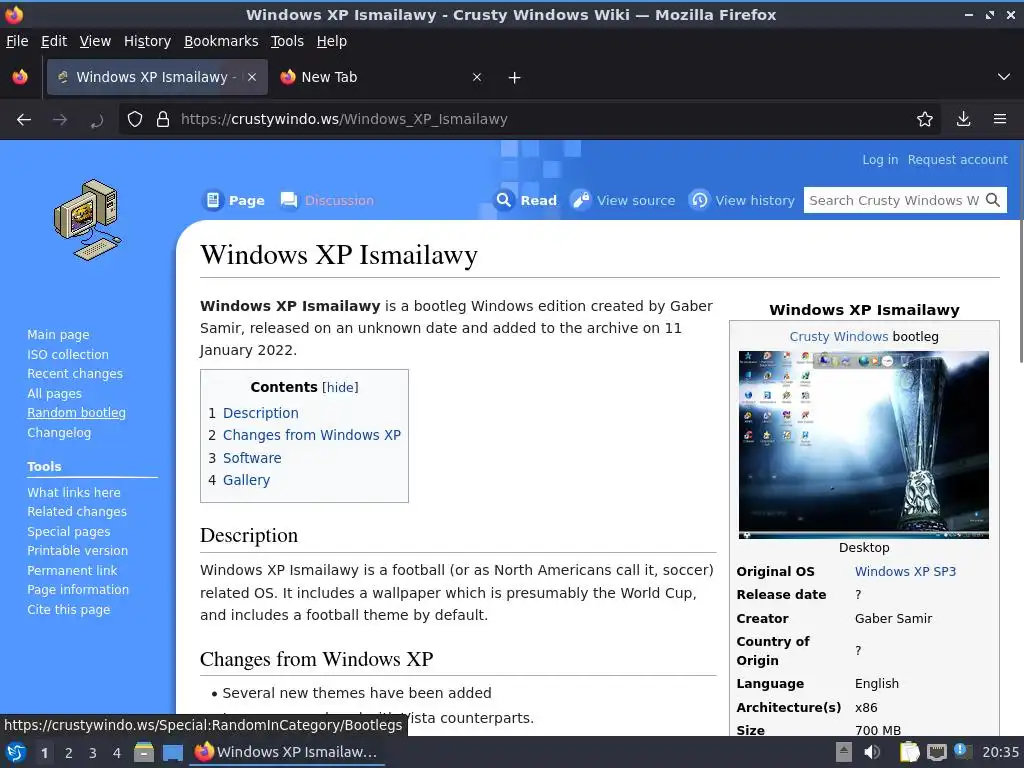Click the Printable version link

[x=78, y=551]
